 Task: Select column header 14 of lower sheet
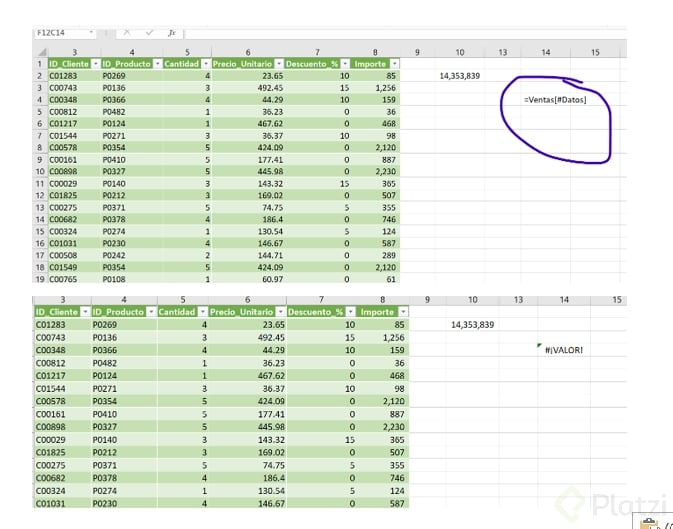coord(564,300)
